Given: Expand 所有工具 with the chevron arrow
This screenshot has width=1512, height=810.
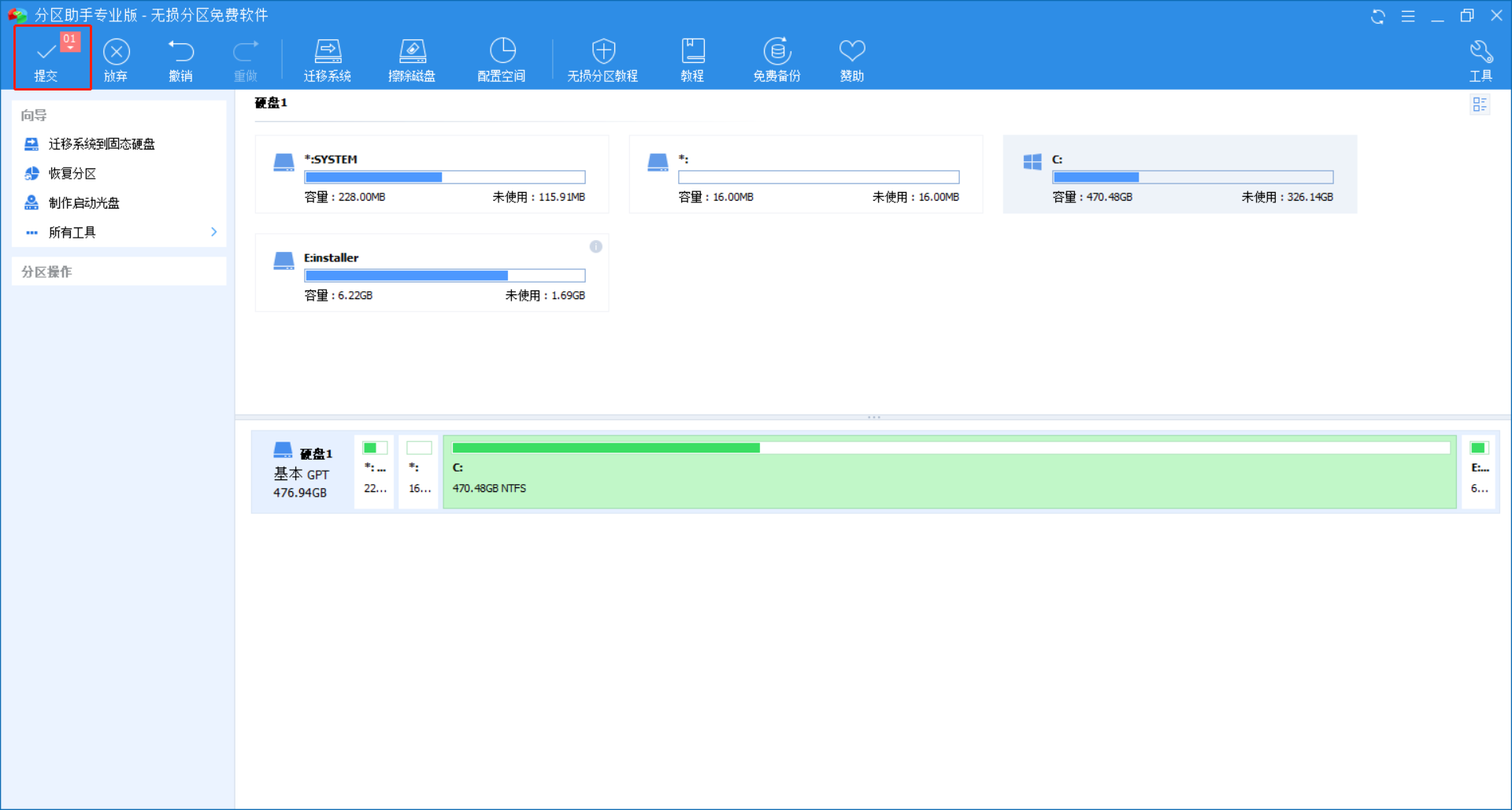Looking at the screenshot, I should [x=213, y=232].
